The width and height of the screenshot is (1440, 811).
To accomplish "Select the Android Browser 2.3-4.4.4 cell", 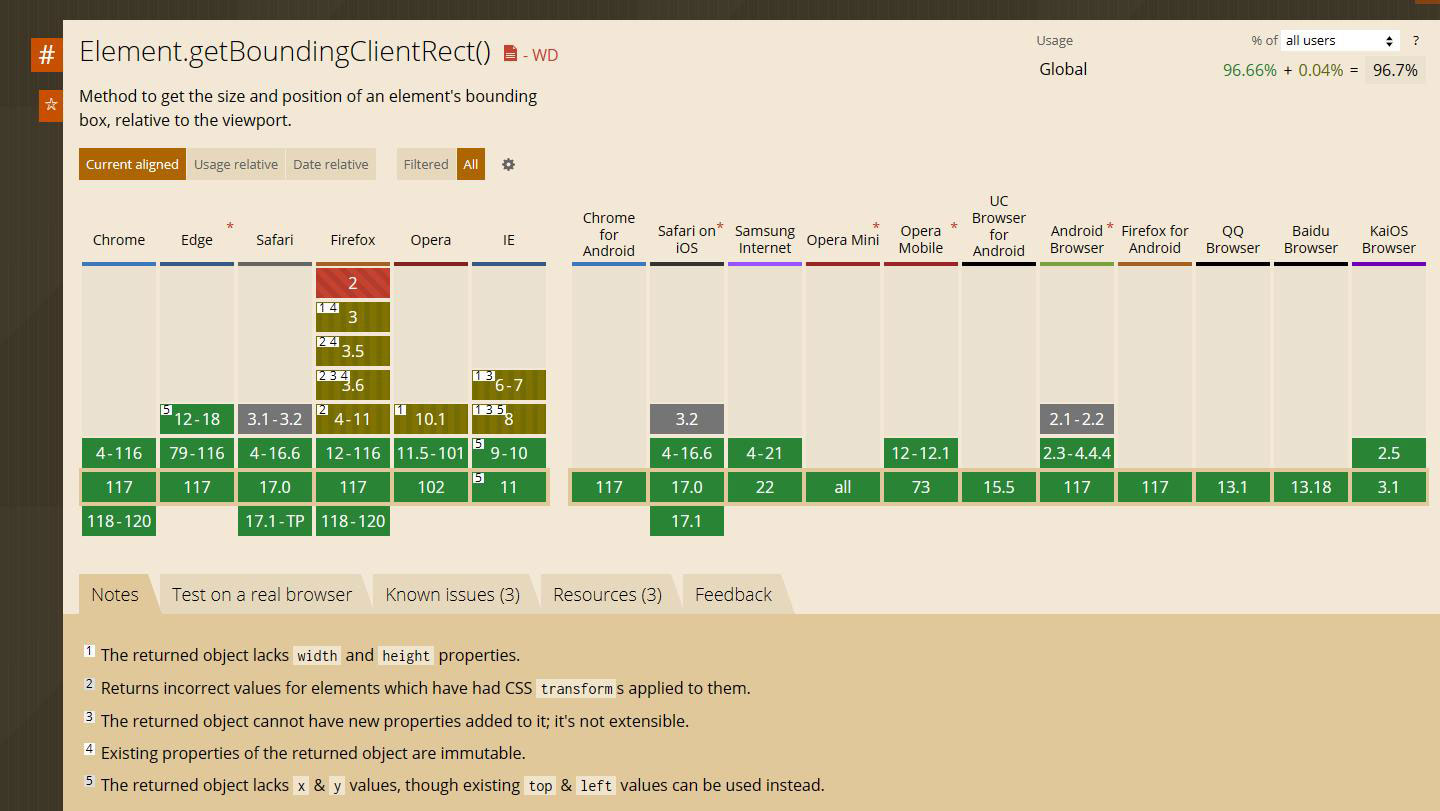I will pos(1077,453).
